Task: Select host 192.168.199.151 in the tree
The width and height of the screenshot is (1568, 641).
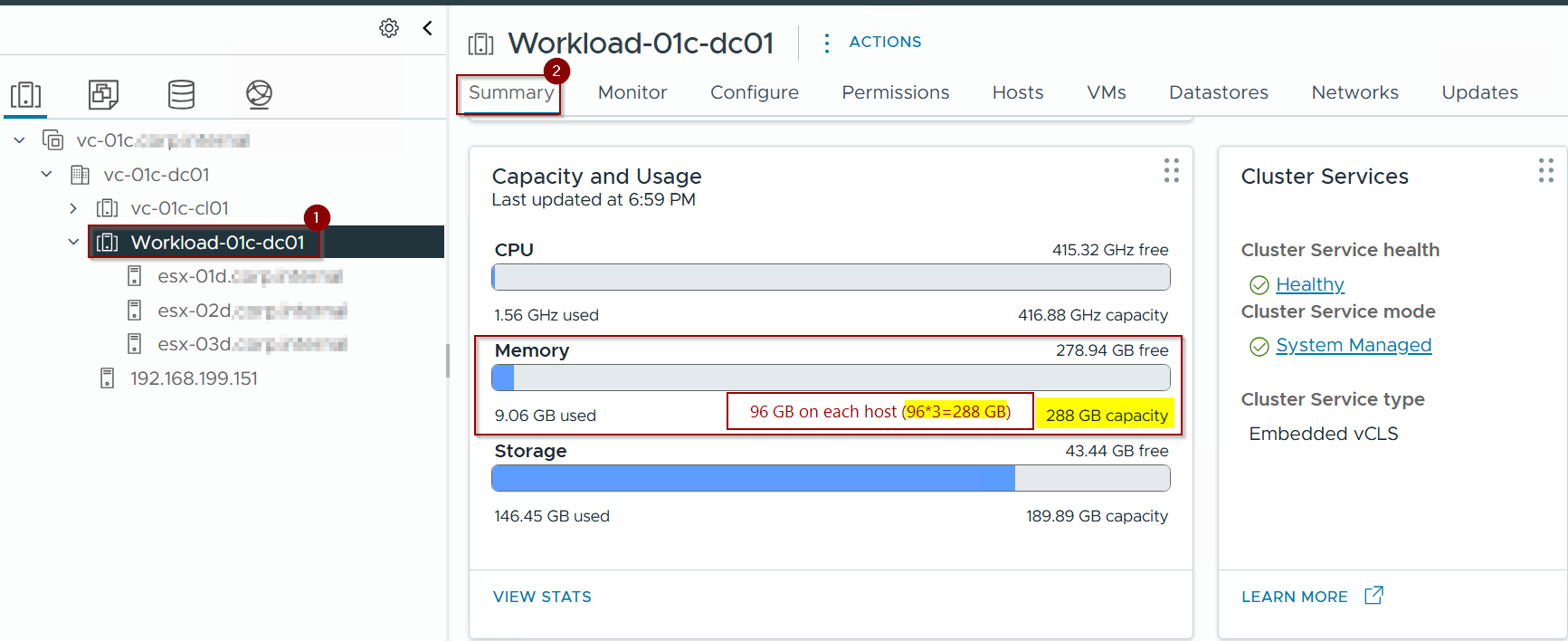Action: click(x=194, y=378)
